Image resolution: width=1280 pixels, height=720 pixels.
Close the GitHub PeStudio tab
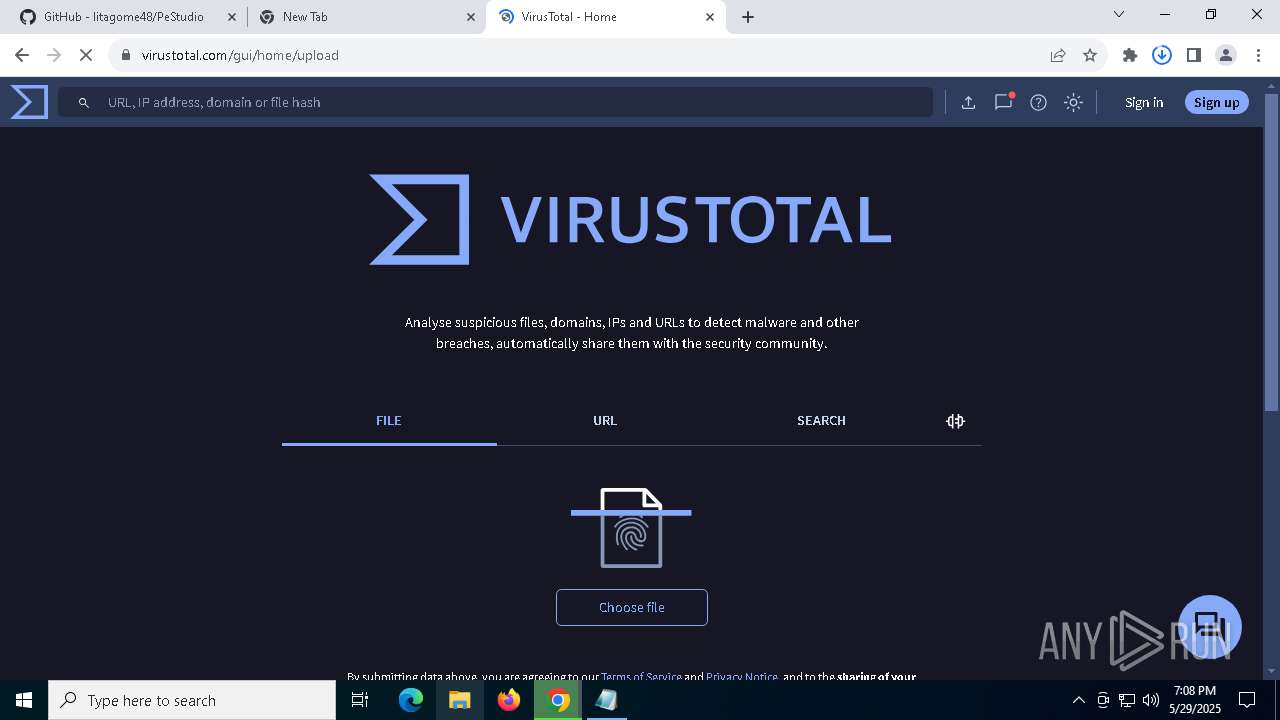(231, 17)
